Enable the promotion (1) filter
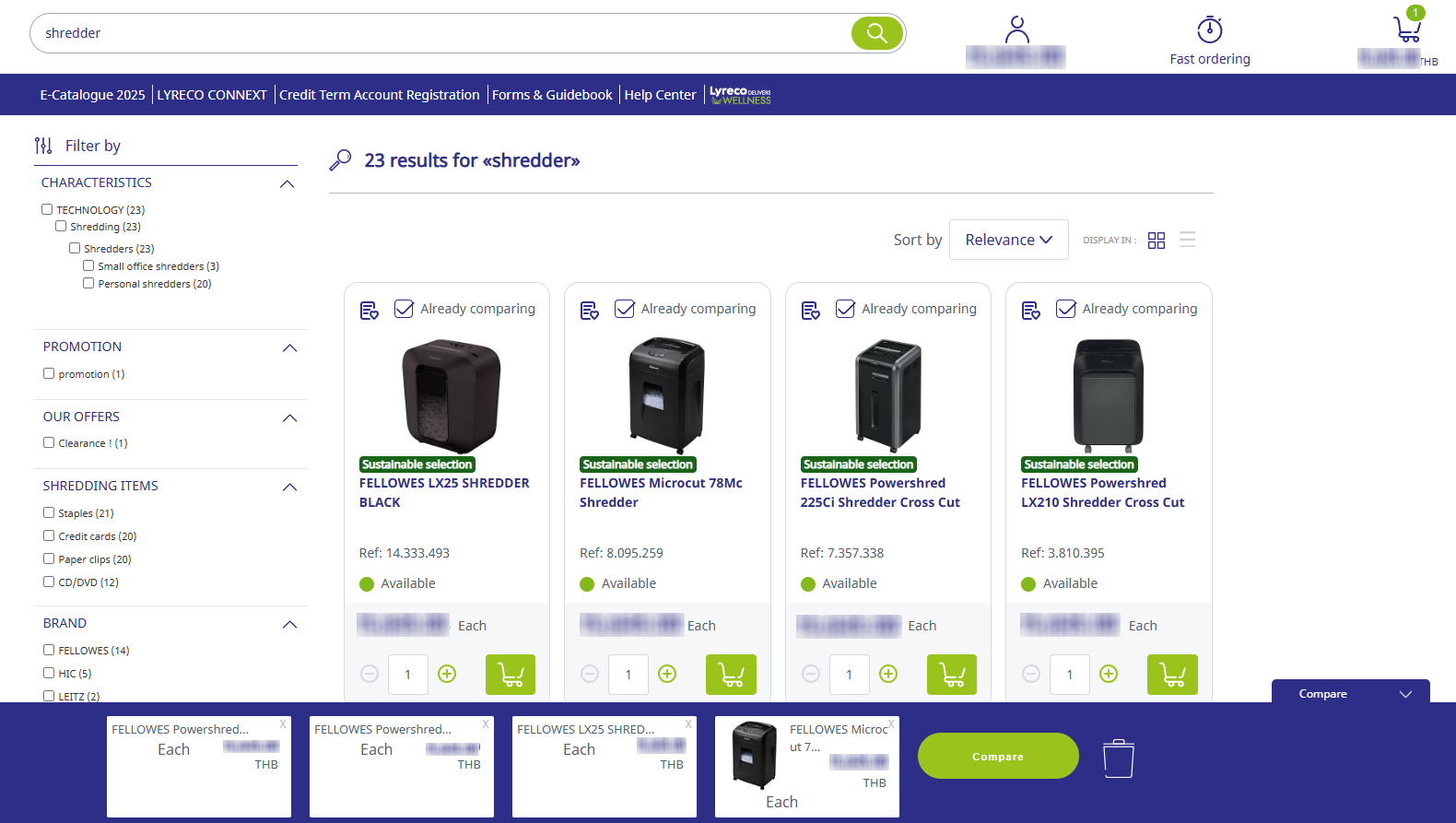Viewport: 1456px width, 823px height. coord(49,373)
